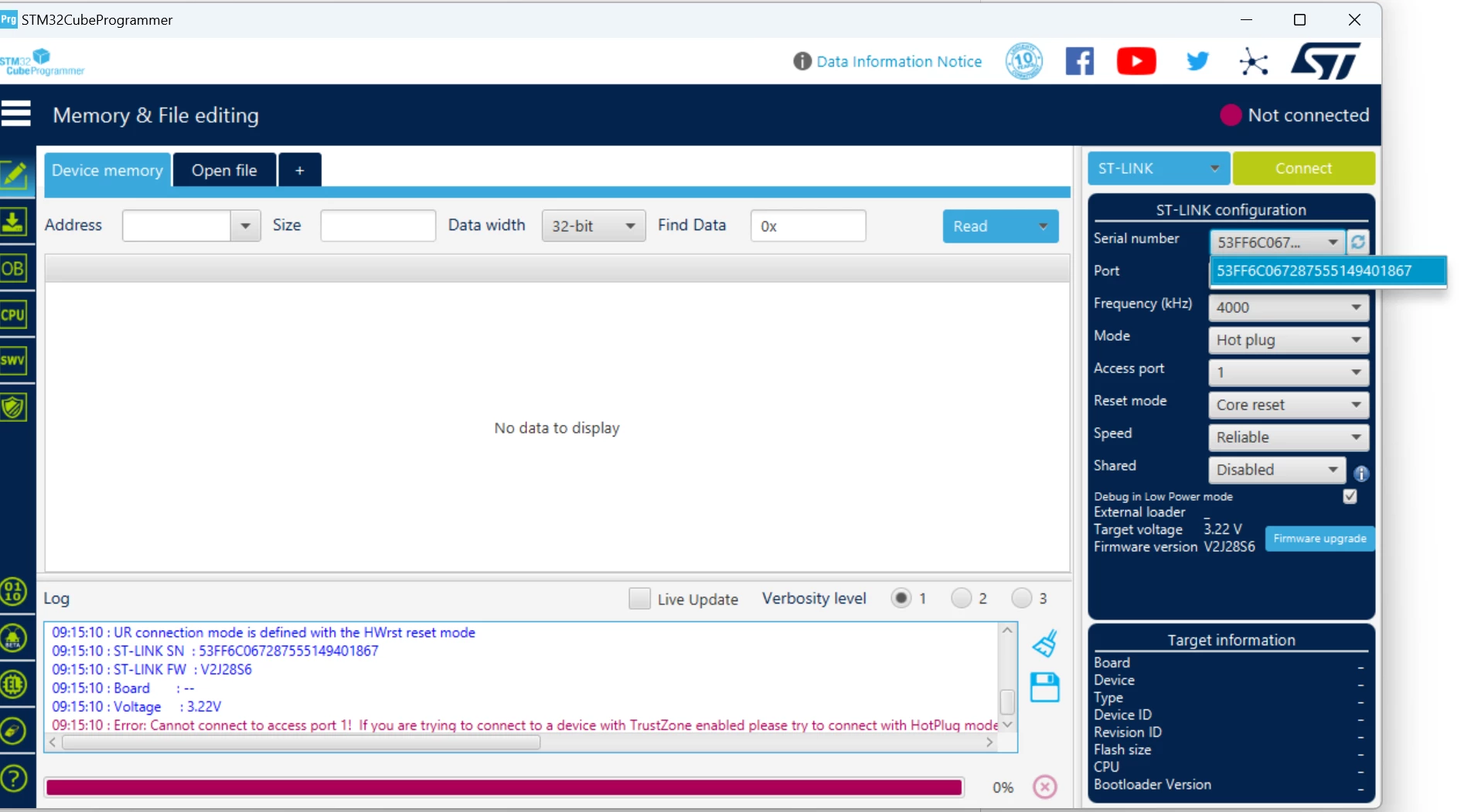Switch to the Open file tab
This screenshot has height=812, width=1471.
pyautogui.click(x=224, y=170)
